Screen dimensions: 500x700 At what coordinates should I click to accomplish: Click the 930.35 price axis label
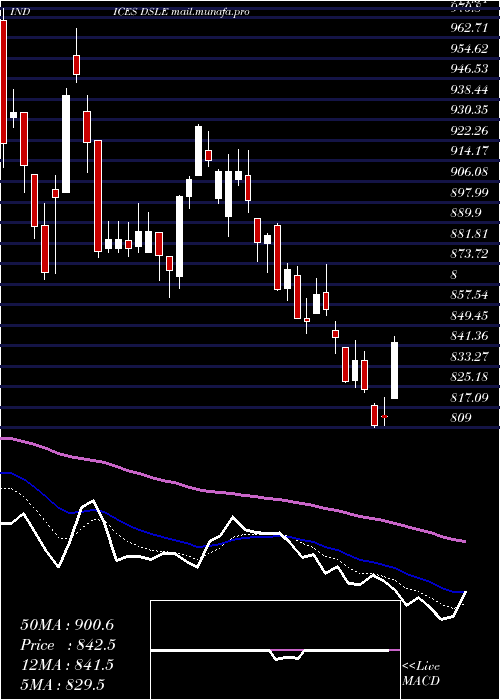[469, 110]
